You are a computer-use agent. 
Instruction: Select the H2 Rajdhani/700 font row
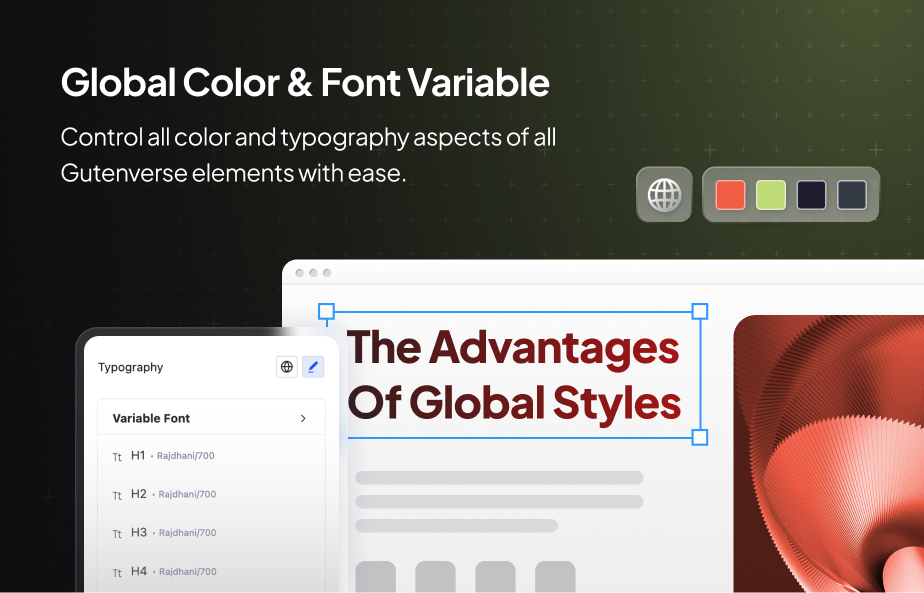[212, 494]
